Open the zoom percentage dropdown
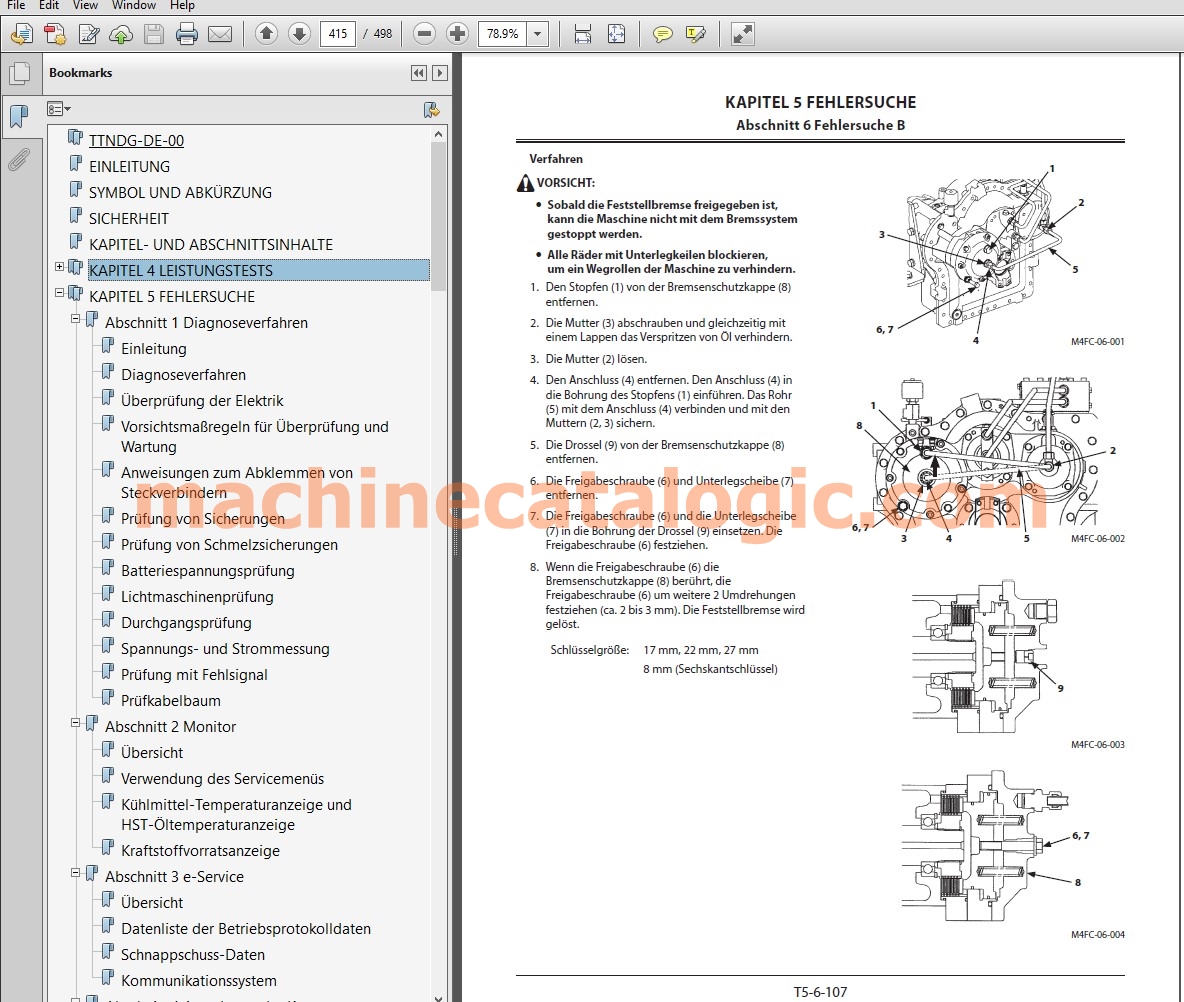Viewport: 1184px width, 1002px height. (x=538, y=34)
